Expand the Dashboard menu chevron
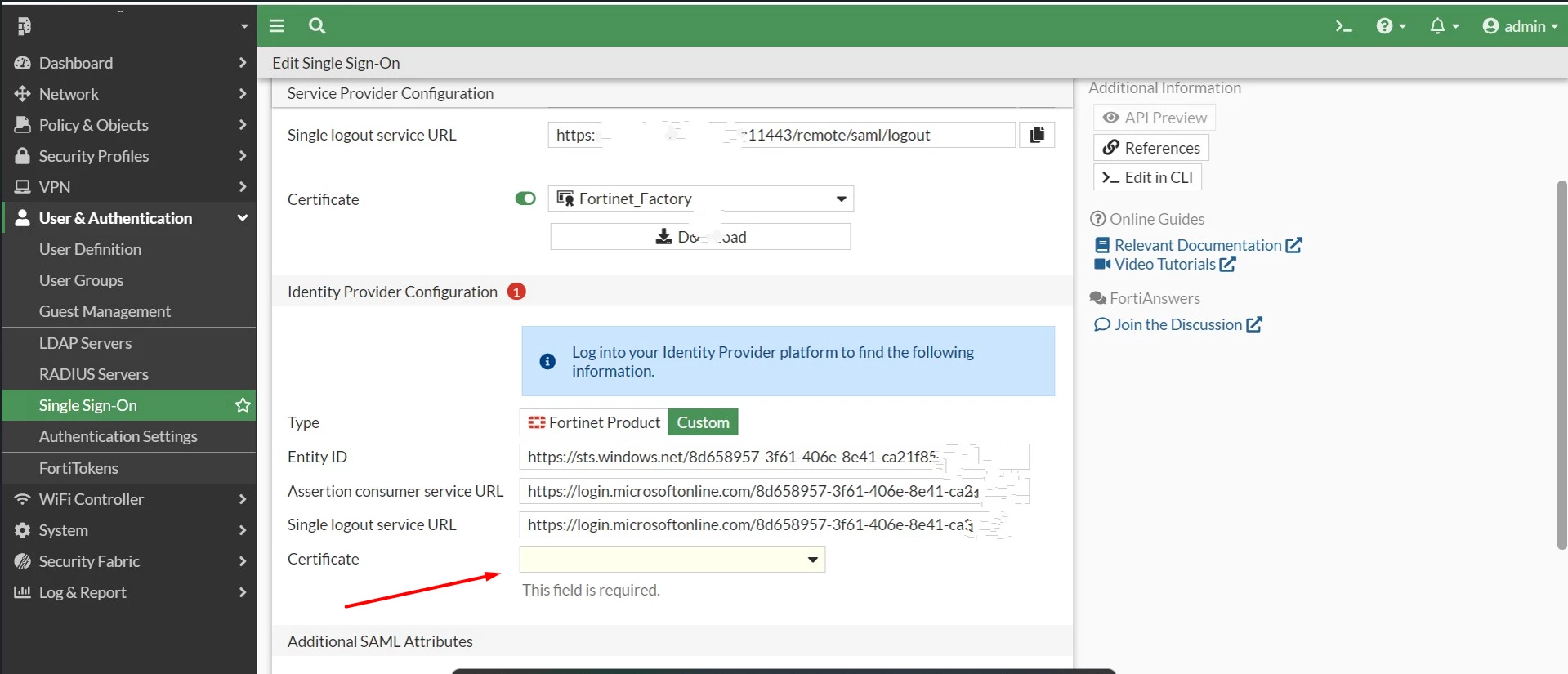1568x674 pixels. (243, 63)
